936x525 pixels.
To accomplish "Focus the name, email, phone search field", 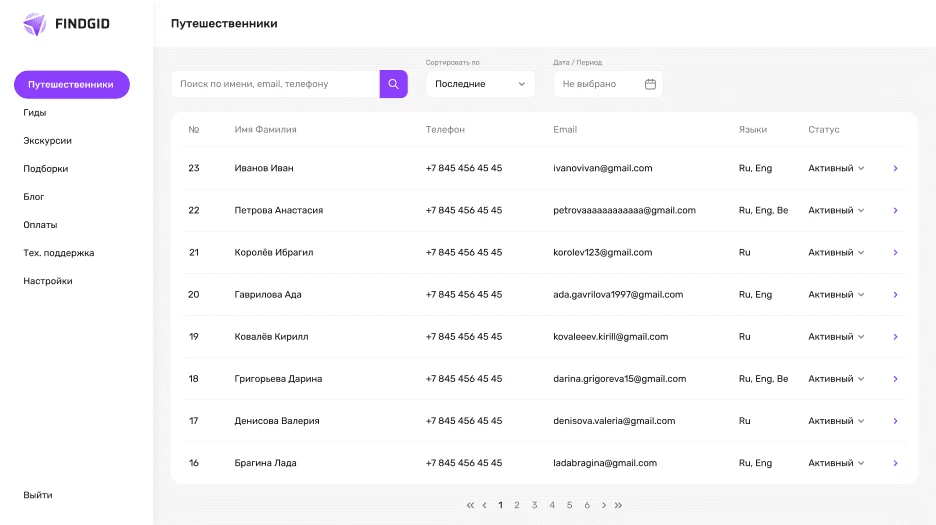I will pyautogui.click(x=275, y=84).
